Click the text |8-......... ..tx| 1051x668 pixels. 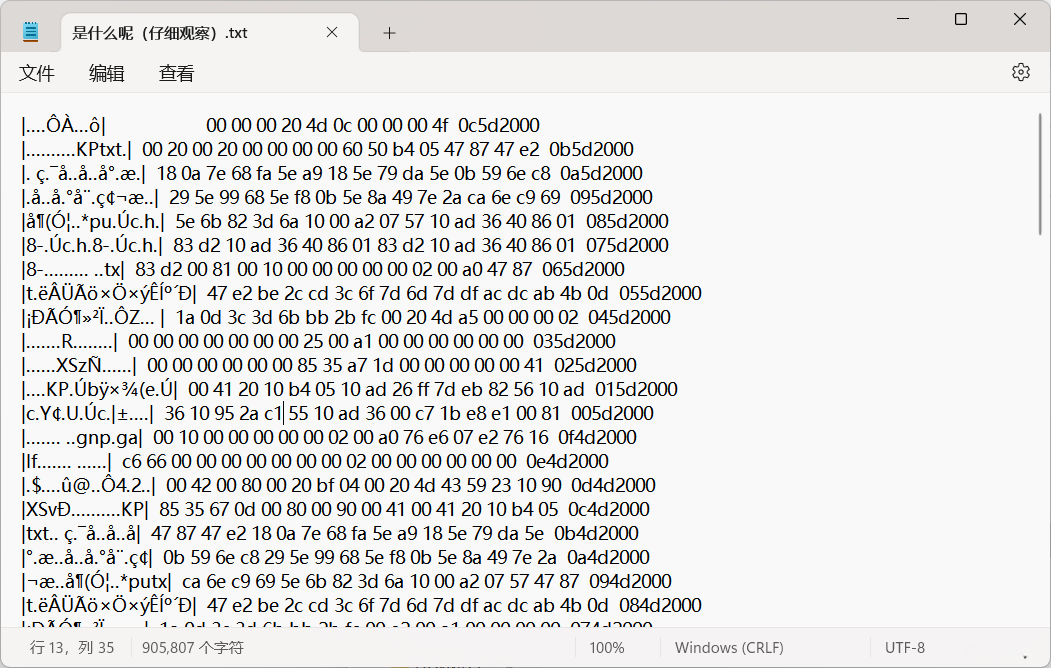point(73,269)
